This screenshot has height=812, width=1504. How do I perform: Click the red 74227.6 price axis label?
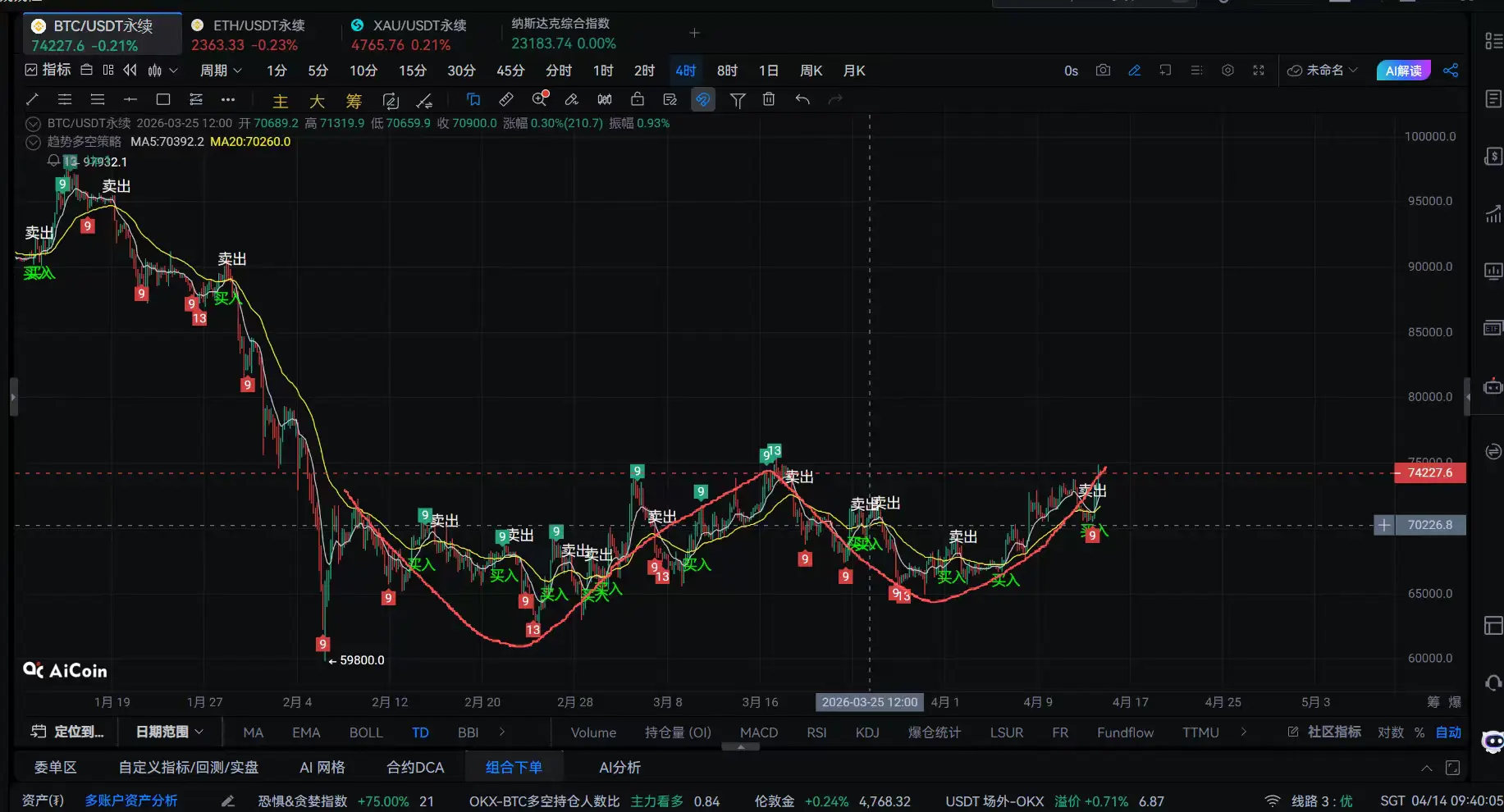1429,472
